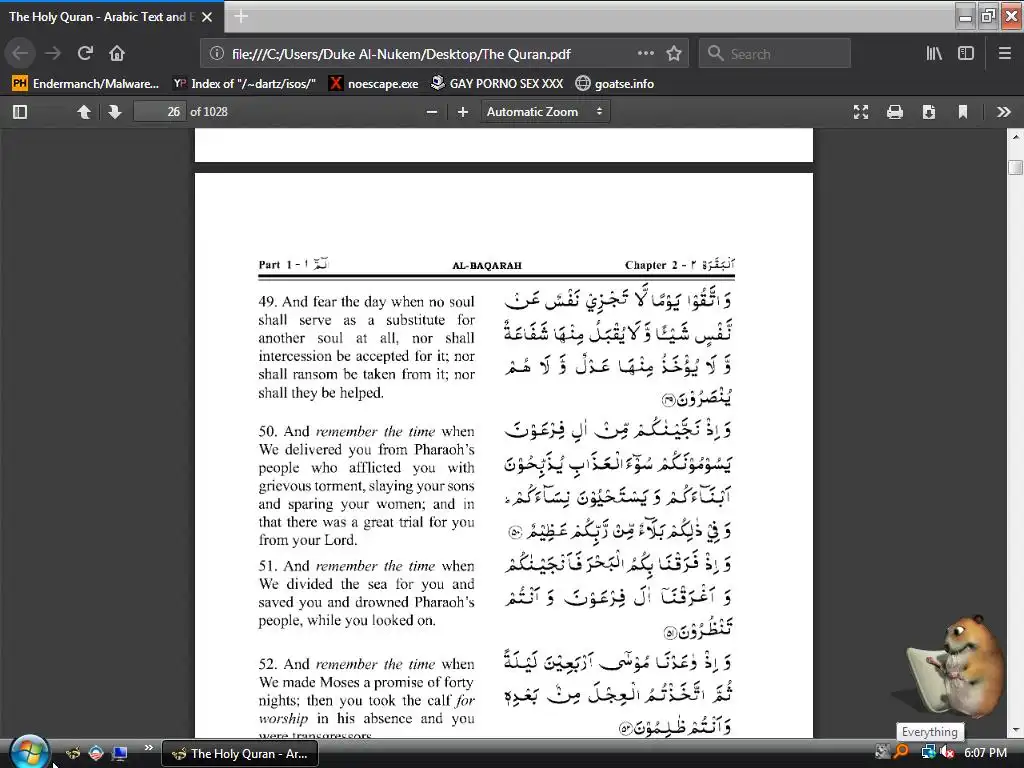The image size is (1024, 768).
Task: Open the Windows Start menu
Action: [x=29, y=752]
